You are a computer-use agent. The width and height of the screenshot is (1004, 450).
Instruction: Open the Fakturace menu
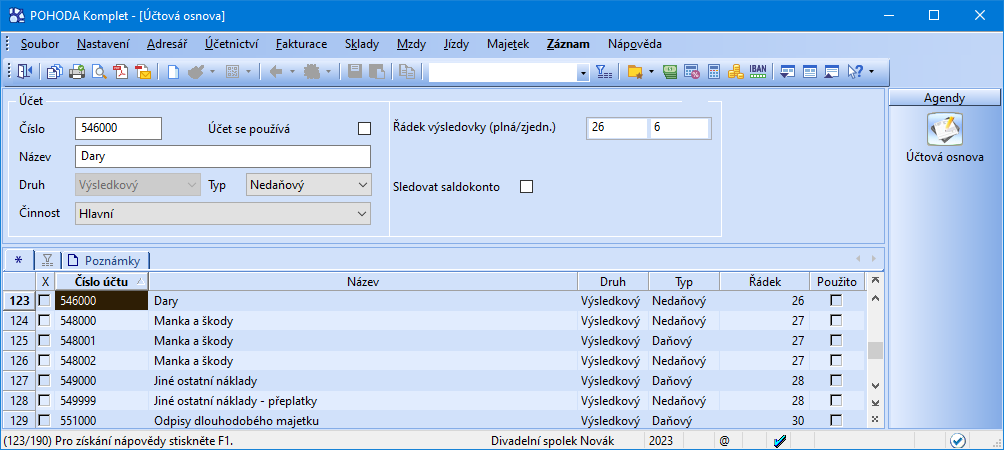pos(302,44)
